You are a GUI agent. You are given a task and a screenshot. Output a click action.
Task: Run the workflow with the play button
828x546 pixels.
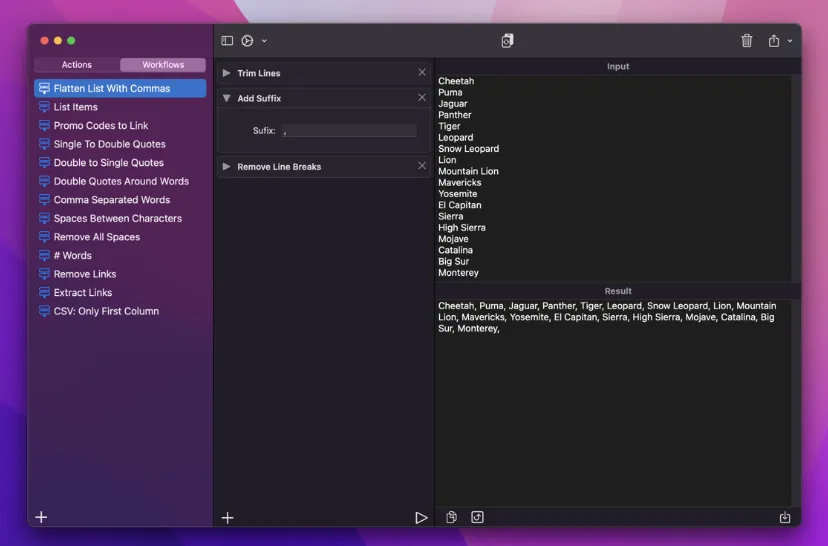point(421,518)
